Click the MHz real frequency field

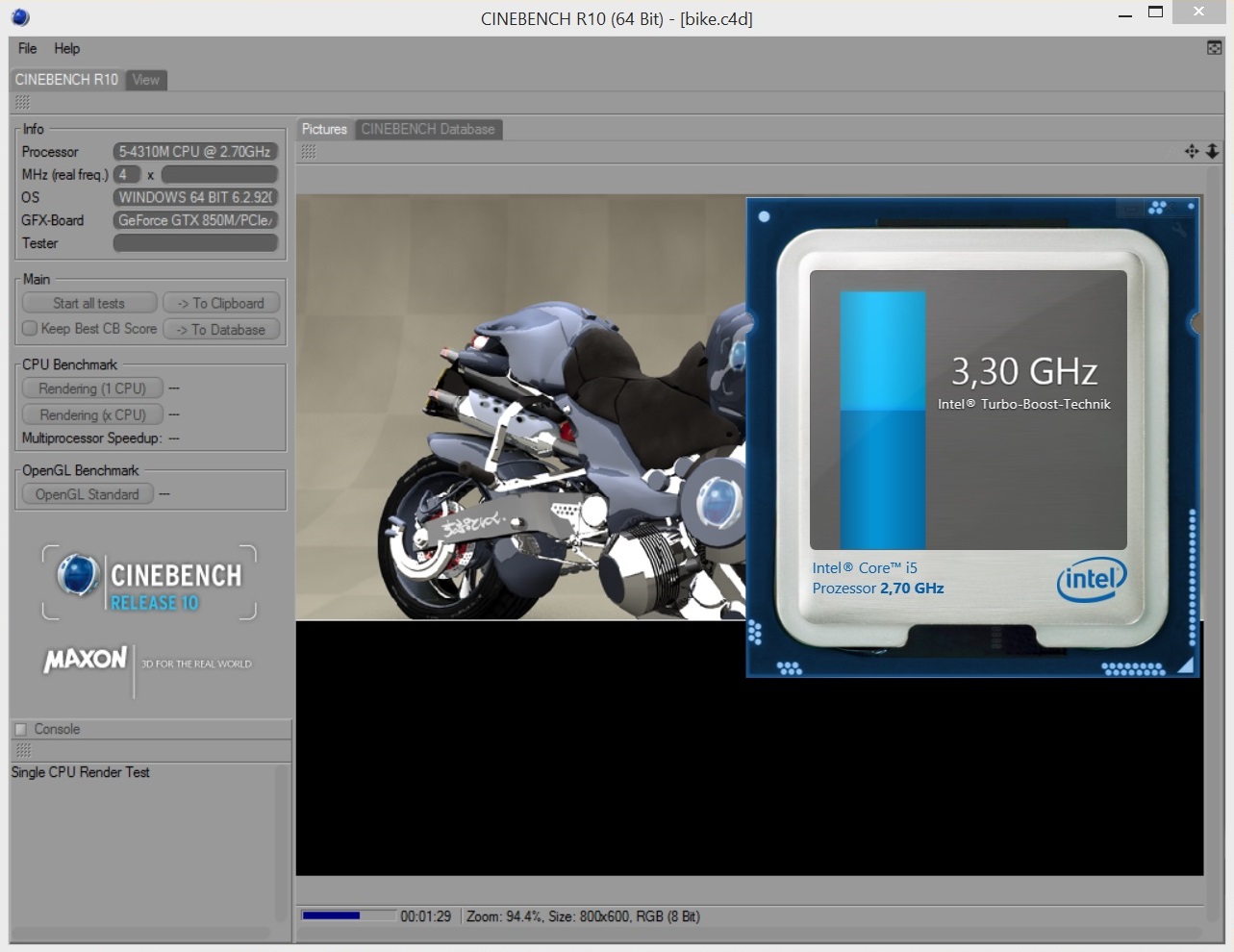(219, 174)
